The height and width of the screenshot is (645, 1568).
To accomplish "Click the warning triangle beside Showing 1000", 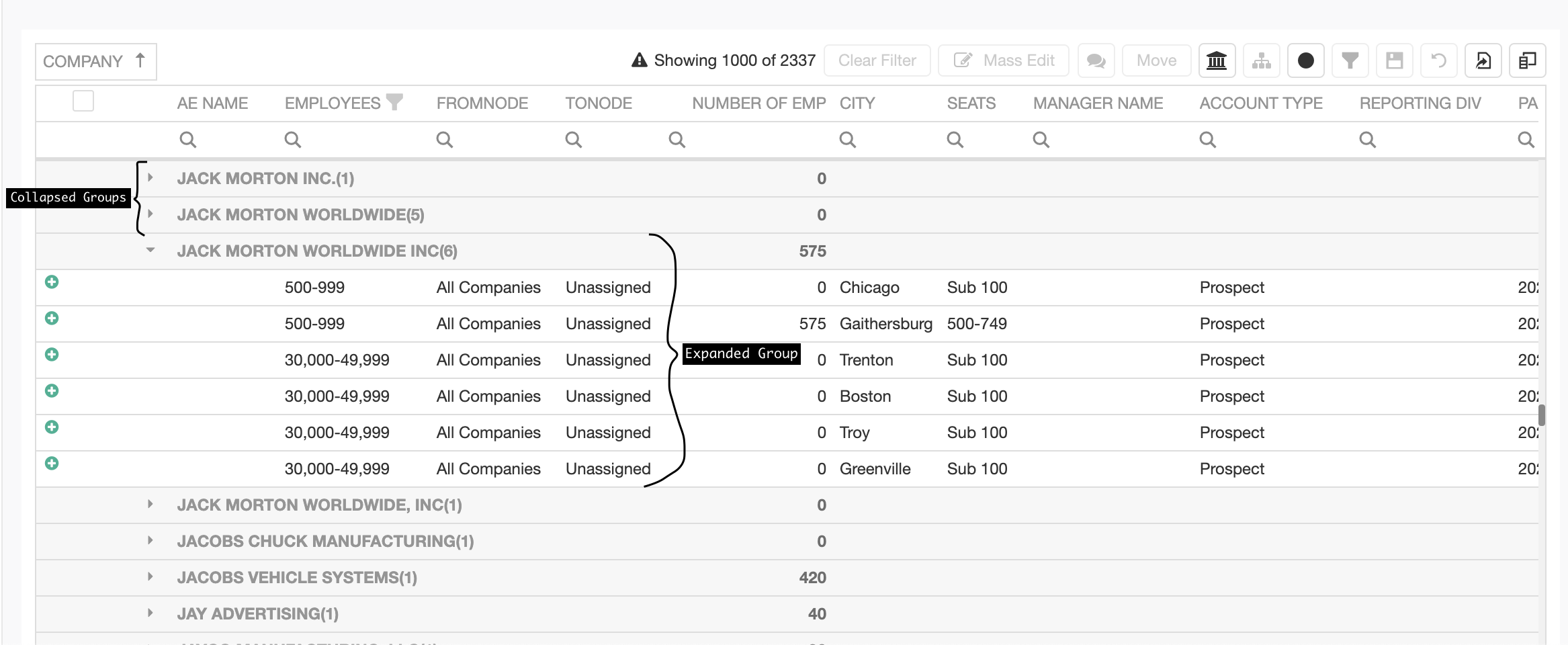I will click(640, 60).
